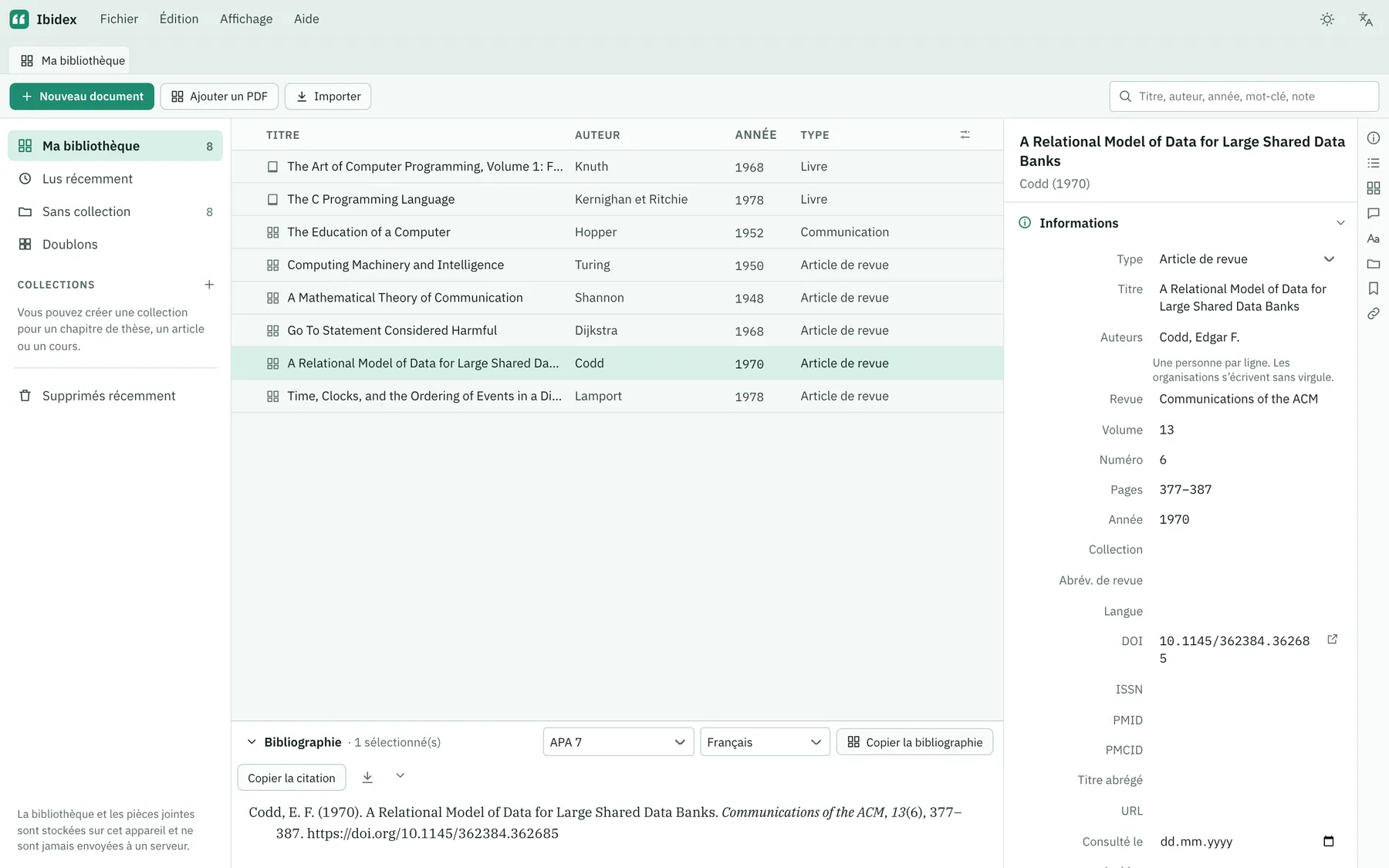This screenshot has width=1389, height=868.
Task: Click the Volume field showing 13
Action: [x=1247, y=430]
